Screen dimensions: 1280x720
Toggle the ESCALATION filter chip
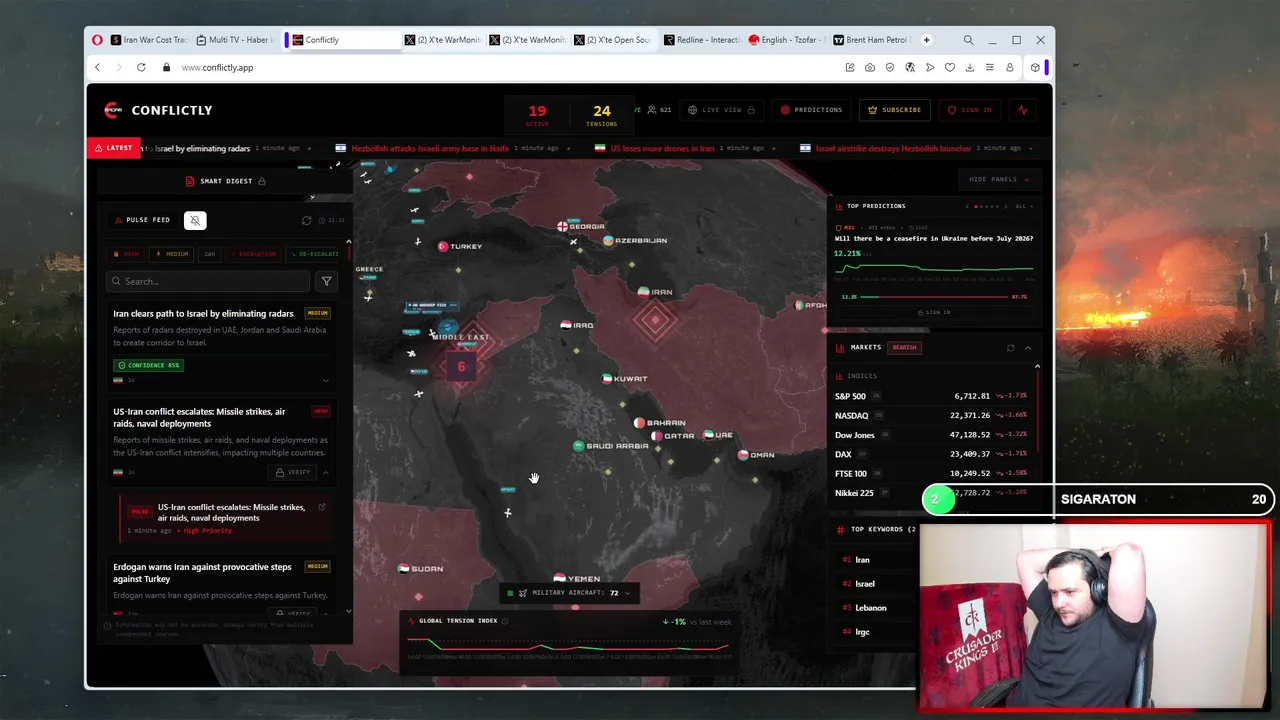pos(253,254)
